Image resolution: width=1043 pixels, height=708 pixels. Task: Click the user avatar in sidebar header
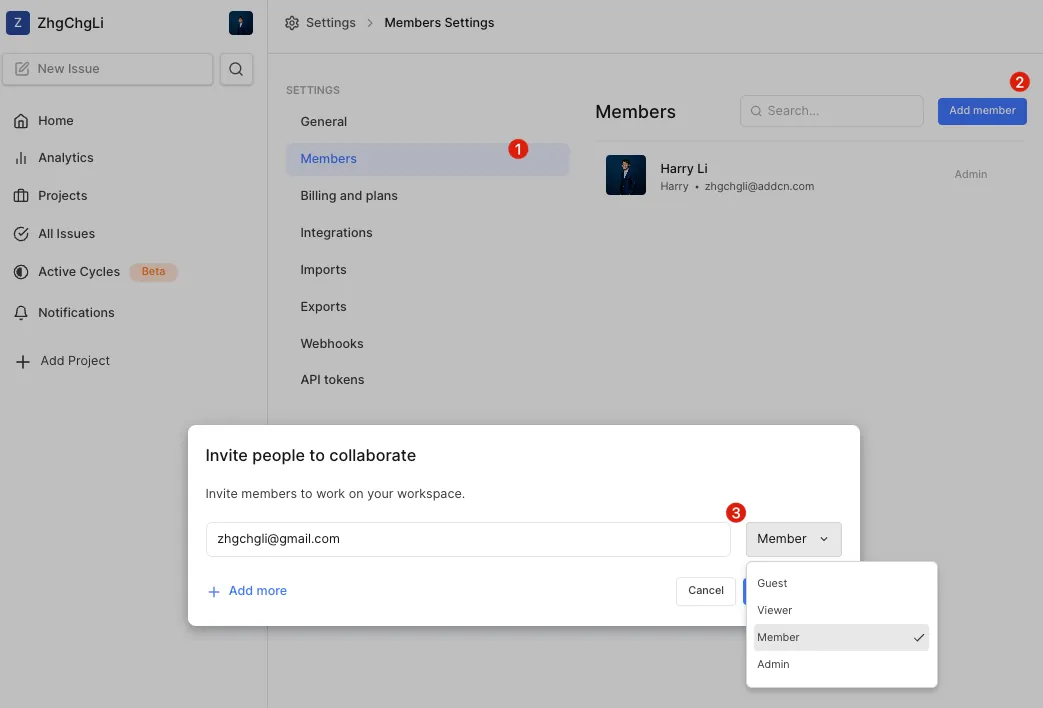240,23
